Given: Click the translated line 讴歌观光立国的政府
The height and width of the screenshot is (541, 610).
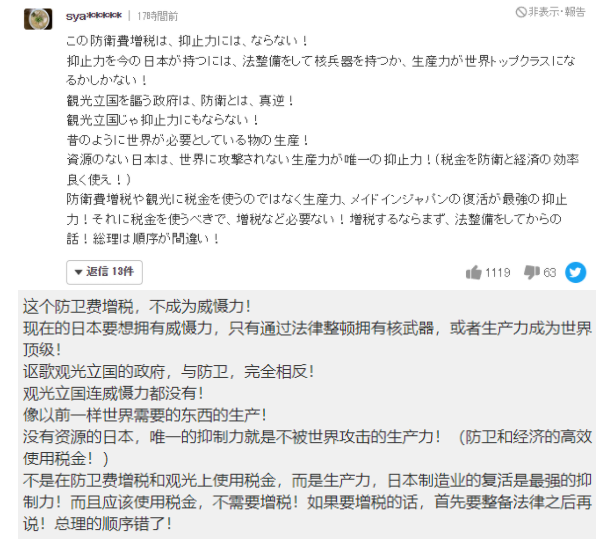Looking at the screenshot, I should (168, 372).
